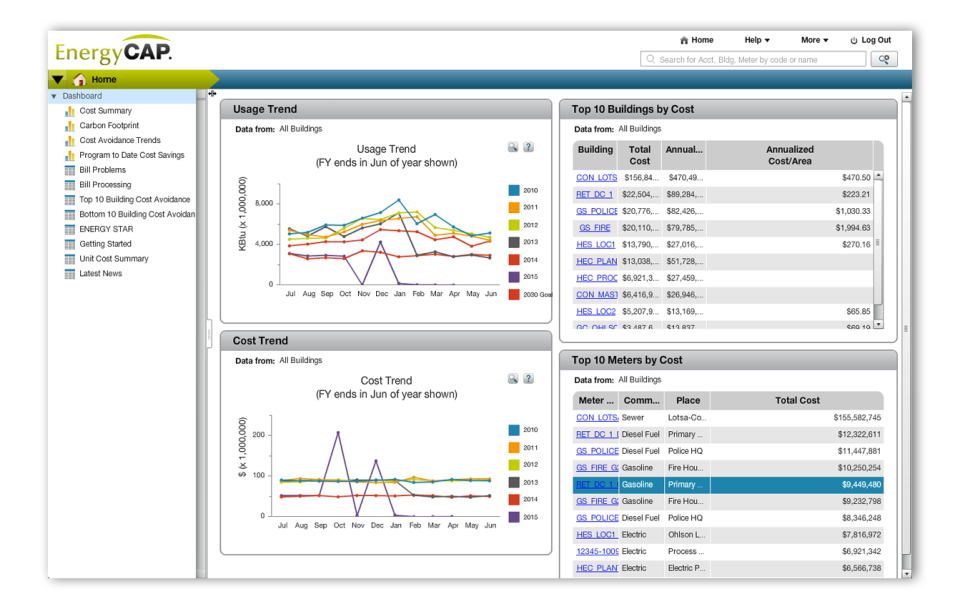Click the black triangle menu in navigation bar
Viewport: 960px width, 609px height.
[x=58, y=80]
